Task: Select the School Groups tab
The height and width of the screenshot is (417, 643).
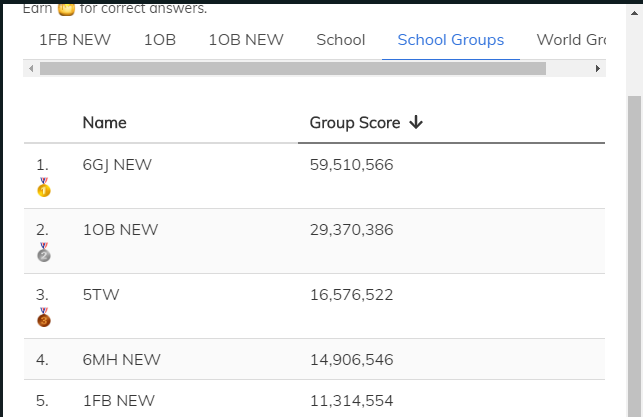Action: tap(451, 40)
